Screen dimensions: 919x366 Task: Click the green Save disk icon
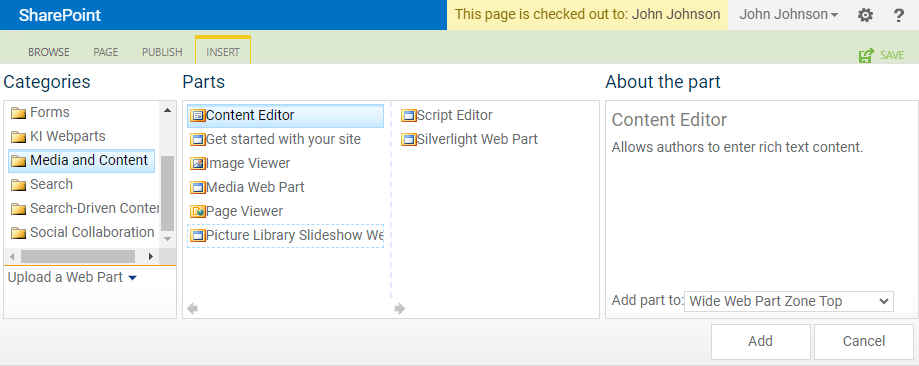pyautogui.click(x=866, y=55)
